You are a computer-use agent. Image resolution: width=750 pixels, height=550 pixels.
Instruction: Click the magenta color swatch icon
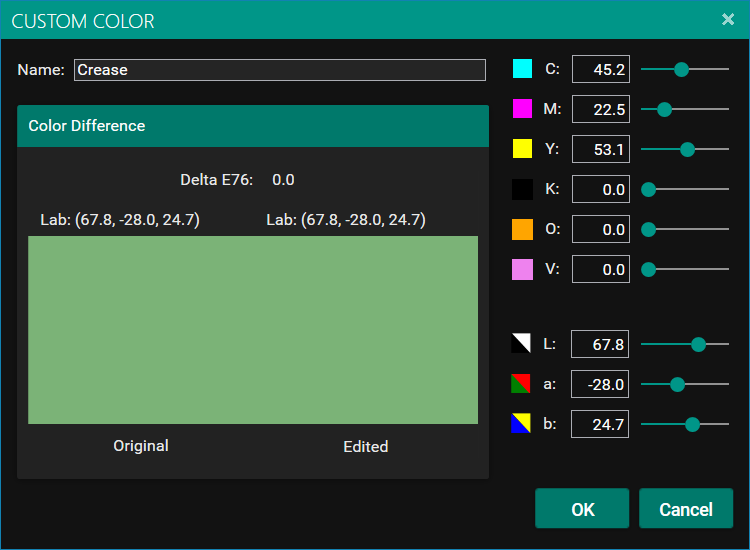(x=522, y=109)
